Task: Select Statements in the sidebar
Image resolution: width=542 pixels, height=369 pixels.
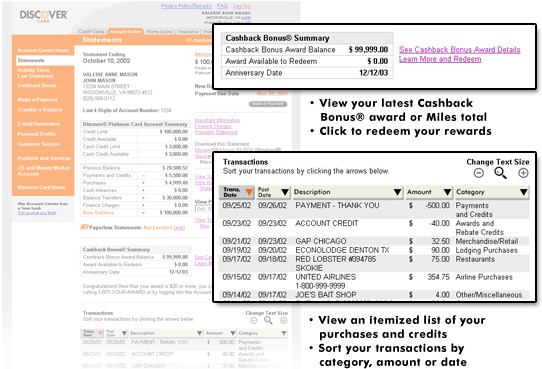Action: click(x=45, y=60)
